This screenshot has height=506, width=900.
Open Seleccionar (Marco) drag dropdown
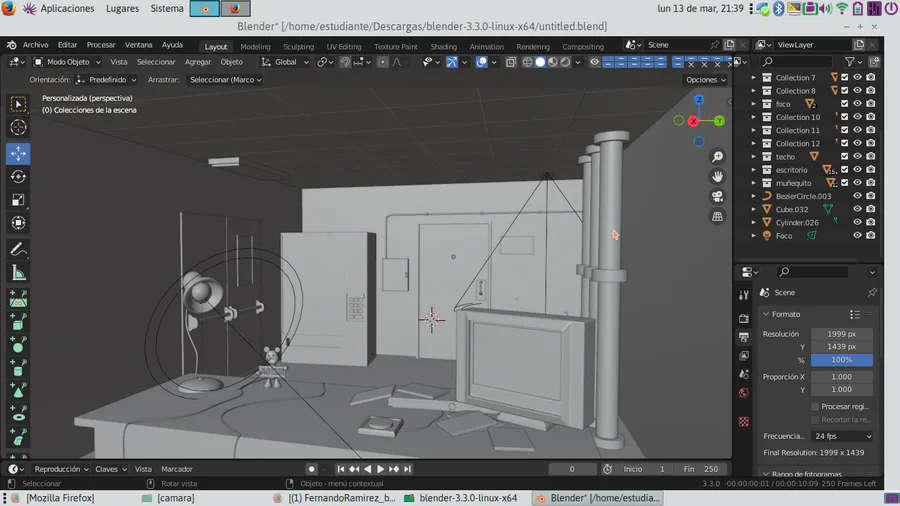click(224, 80)
